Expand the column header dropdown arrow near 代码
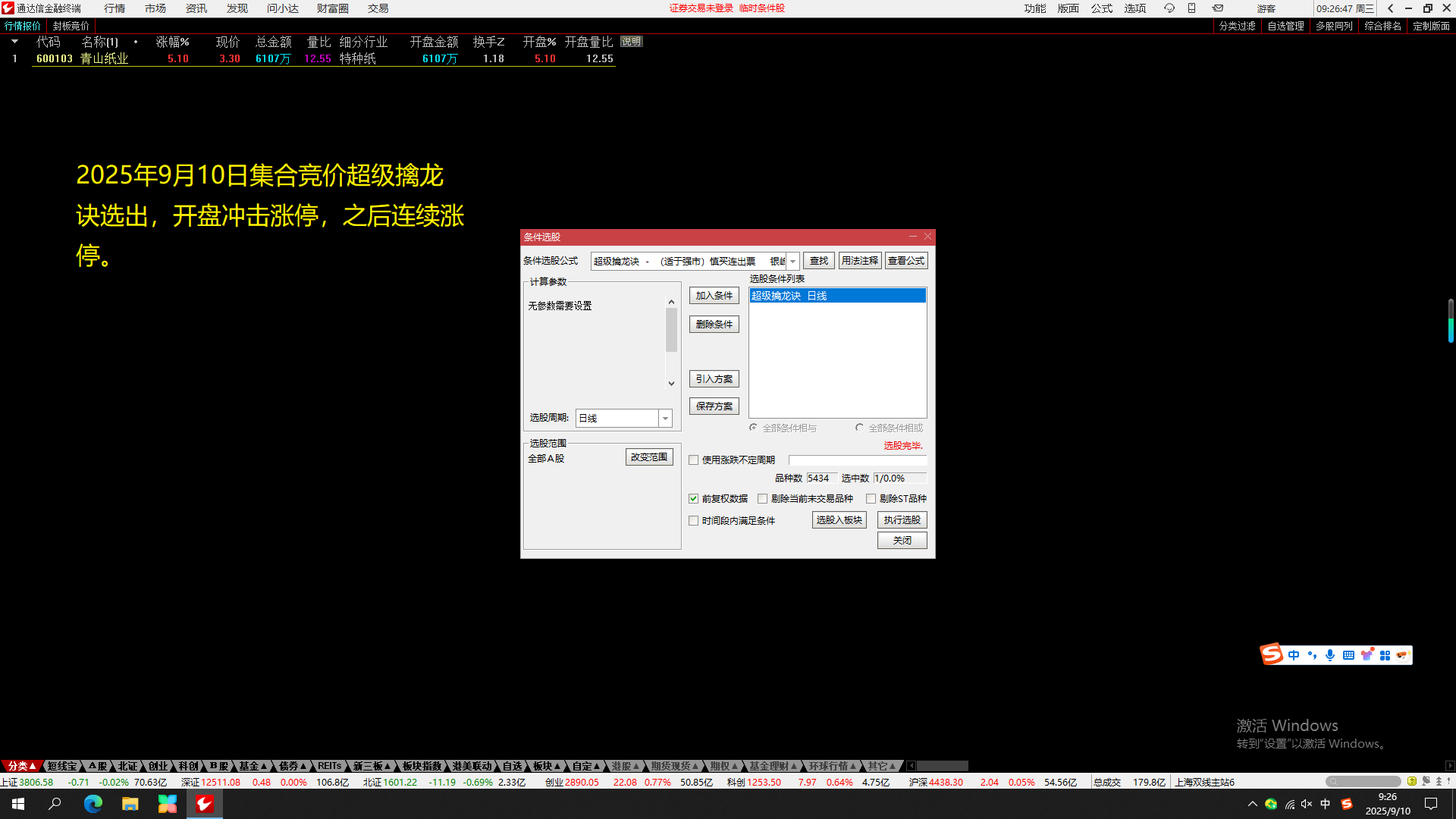 pos(14,42)
